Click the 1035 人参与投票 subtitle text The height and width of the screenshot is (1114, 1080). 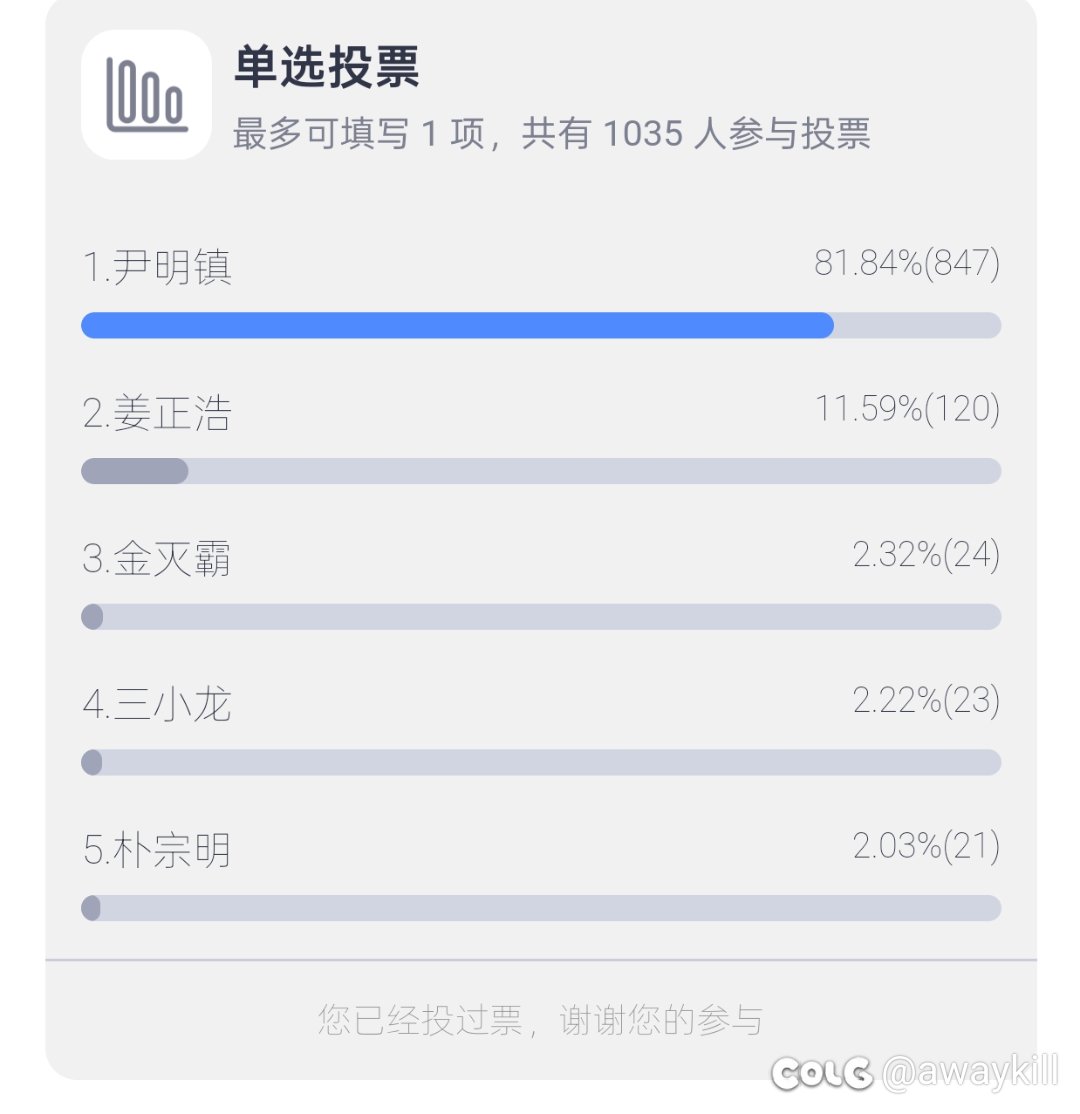click(551, 133)
